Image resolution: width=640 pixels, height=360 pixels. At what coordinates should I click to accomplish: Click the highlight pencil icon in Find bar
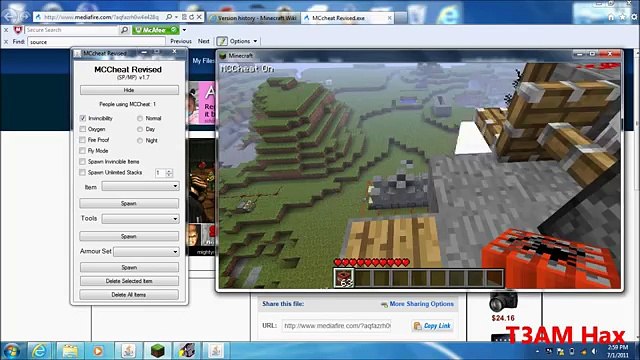(x=222, y=41)
